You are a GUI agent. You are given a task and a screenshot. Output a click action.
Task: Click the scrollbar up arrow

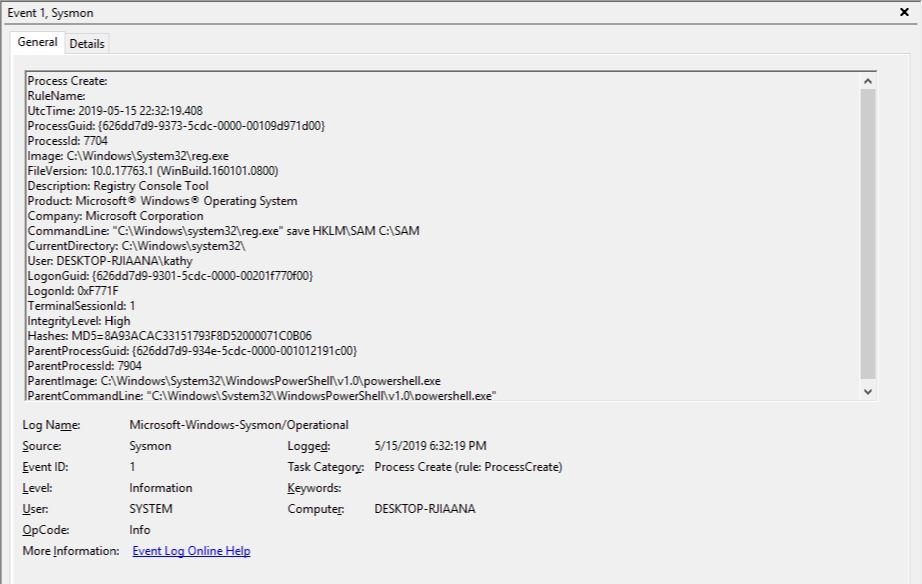click(x=869, y=80)
